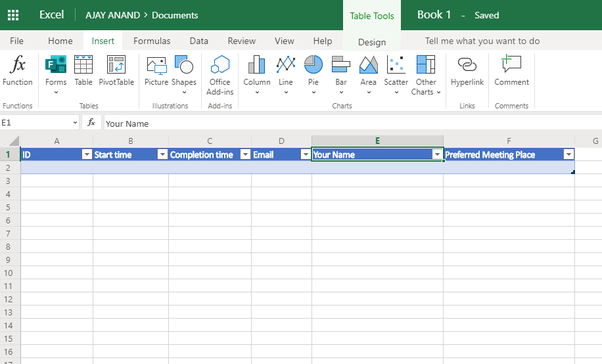Open the app launcher waffle icon
Image resolution: width=602 pixels, height=364 pixels.
13,15
